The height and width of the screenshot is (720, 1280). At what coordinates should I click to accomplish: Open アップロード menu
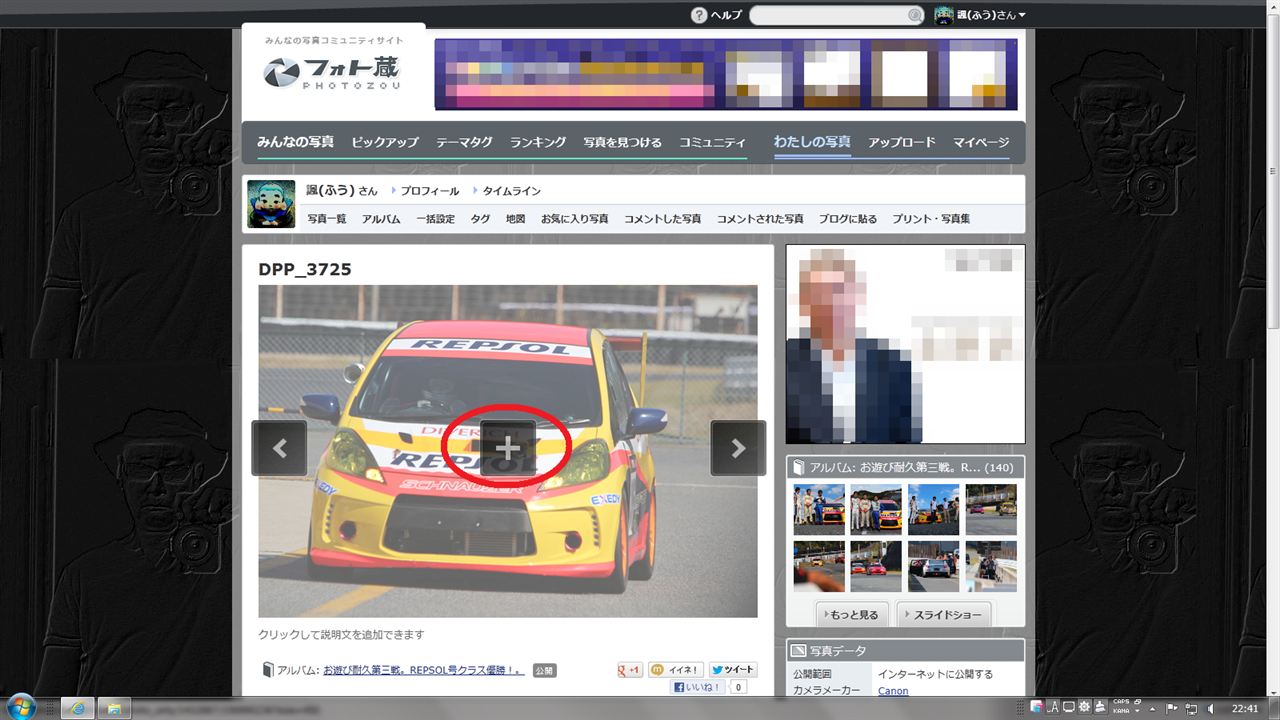click(902, 142)
